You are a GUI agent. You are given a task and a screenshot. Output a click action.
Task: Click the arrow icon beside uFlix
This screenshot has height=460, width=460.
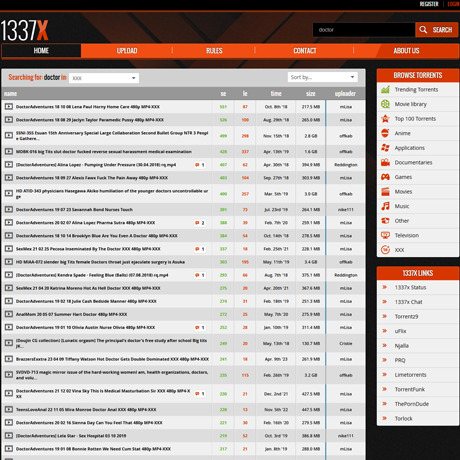[x=385, y=331]
